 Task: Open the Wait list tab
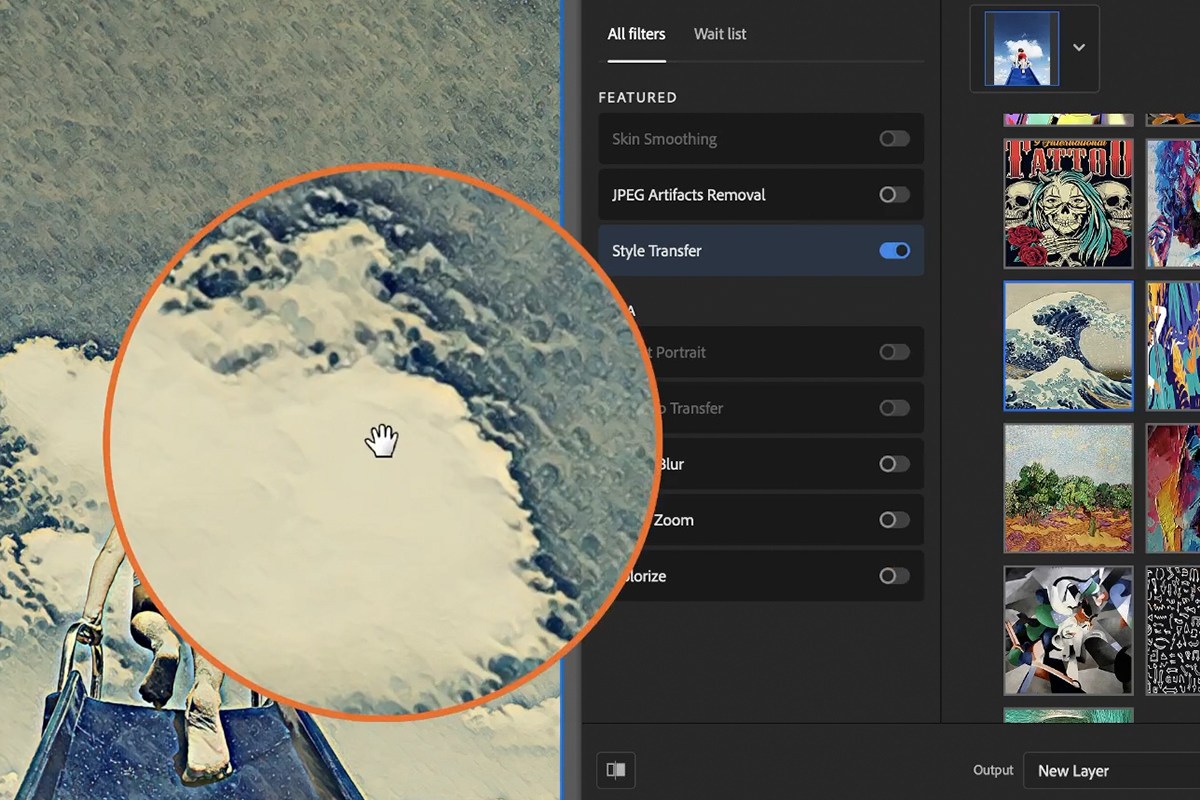point(720,34)
